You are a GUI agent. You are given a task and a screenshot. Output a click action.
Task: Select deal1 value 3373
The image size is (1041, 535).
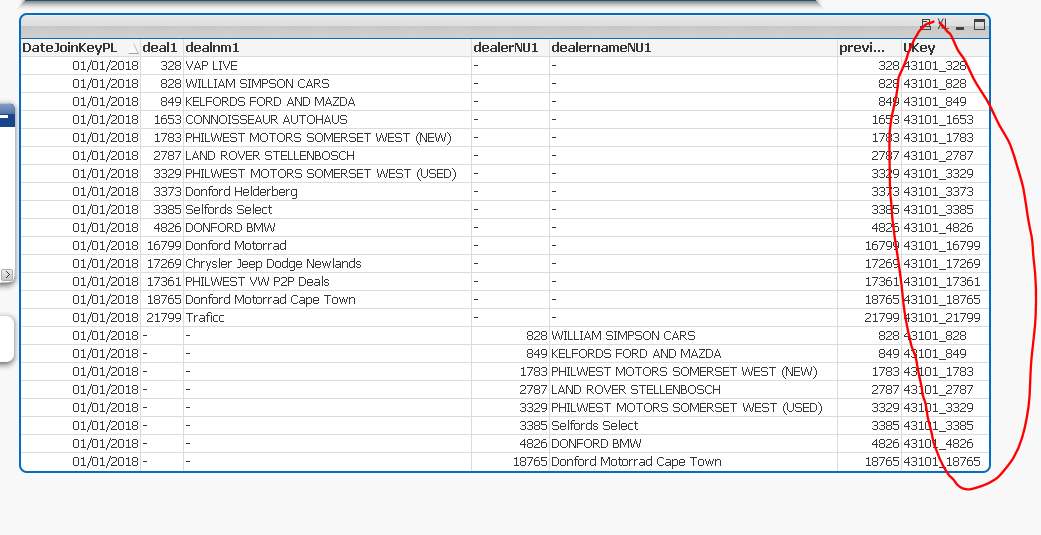coord(167,191)
